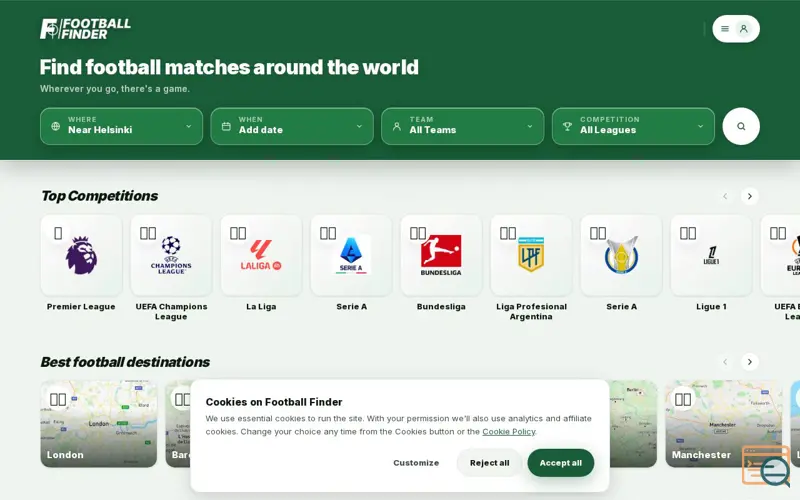Click the Accept all cookies button
This screenshot has width=800, height=500.
[x=561, y=463]
